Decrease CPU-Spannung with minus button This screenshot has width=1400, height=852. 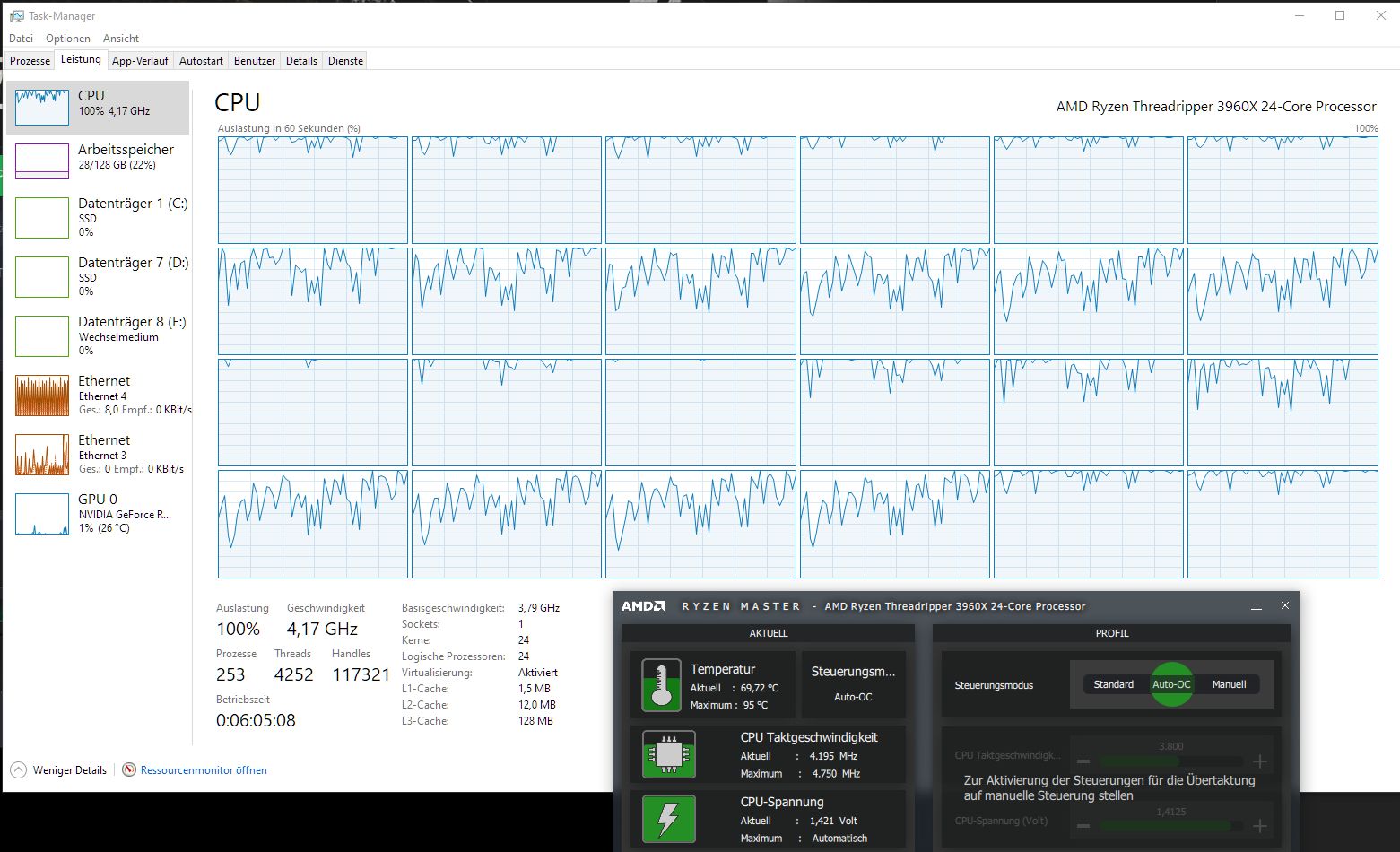click(x=1083, y=826)
